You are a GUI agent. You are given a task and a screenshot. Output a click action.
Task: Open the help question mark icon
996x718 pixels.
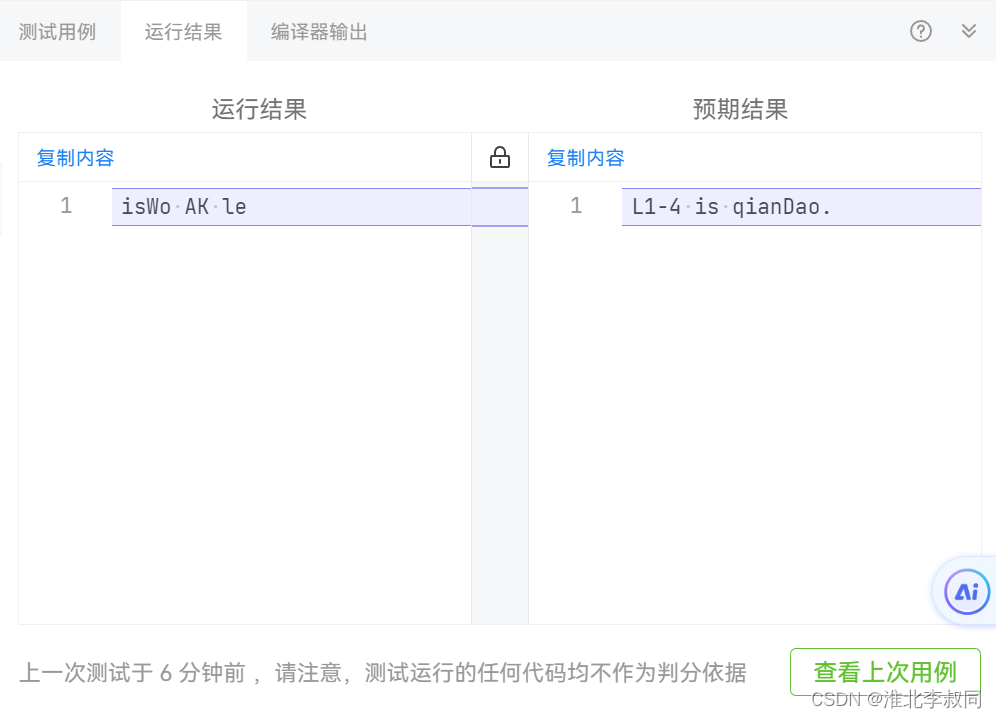[921, 30]
